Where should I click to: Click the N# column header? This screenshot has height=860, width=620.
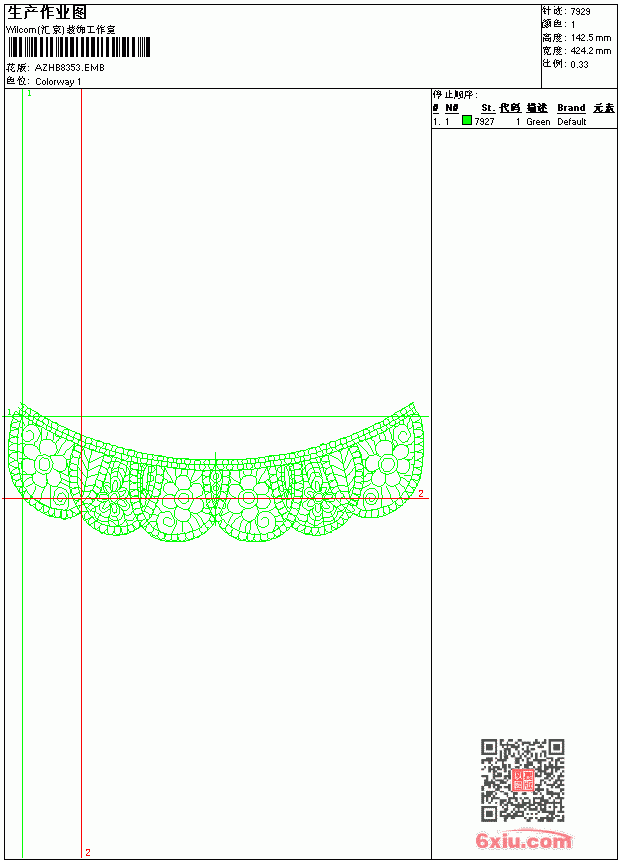[452, 108]
